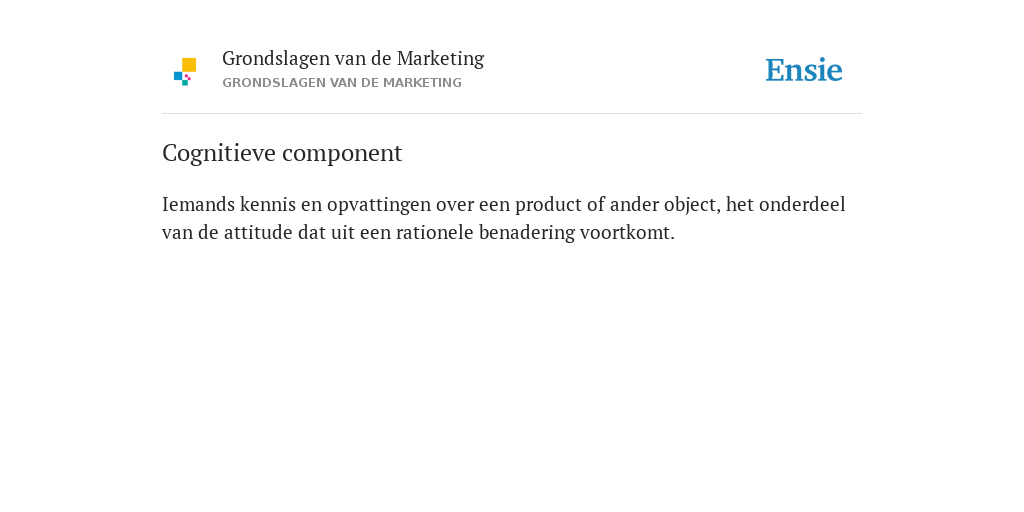Click the yellow square in the logo

[189, 65]
